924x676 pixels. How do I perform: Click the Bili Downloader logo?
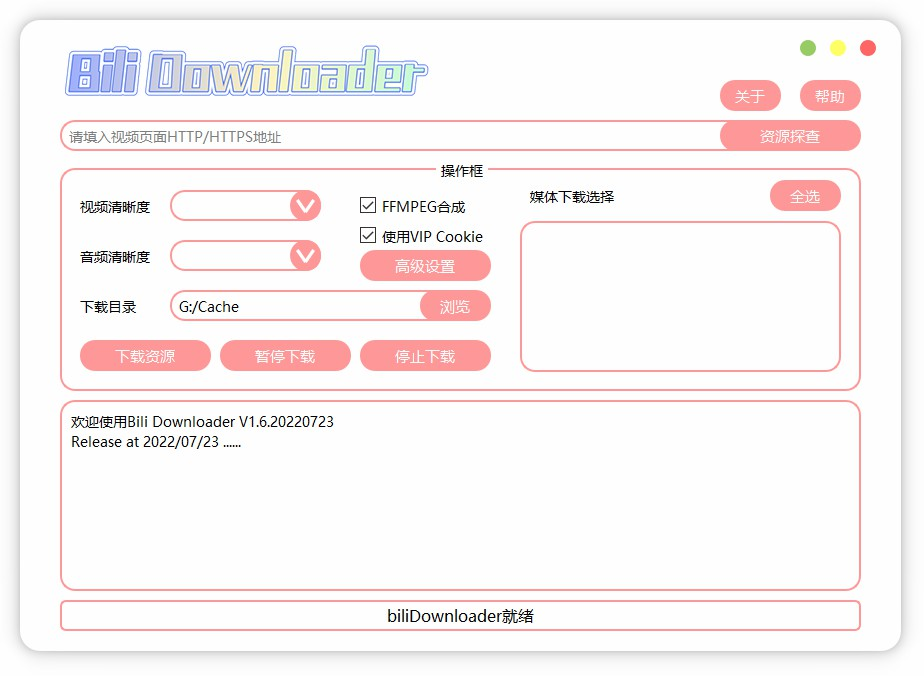[246, 71]
